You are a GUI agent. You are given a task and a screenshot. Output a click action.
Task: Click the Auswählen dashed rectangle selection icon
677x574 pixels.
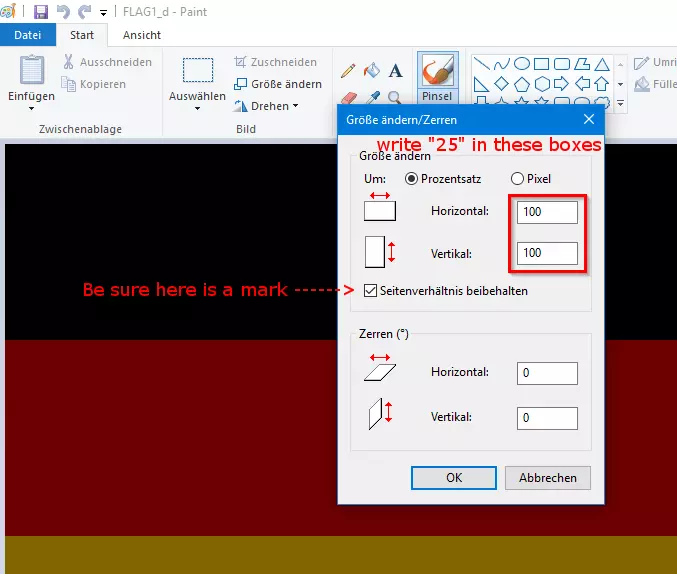coord(198,70)
